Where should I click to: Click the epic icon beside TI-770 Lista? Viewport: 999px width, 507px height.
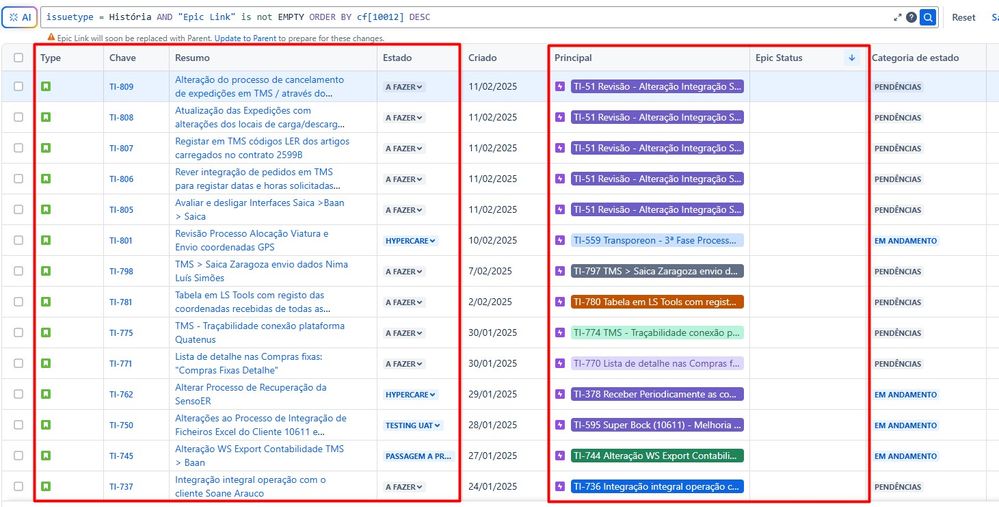coord(560,363)
